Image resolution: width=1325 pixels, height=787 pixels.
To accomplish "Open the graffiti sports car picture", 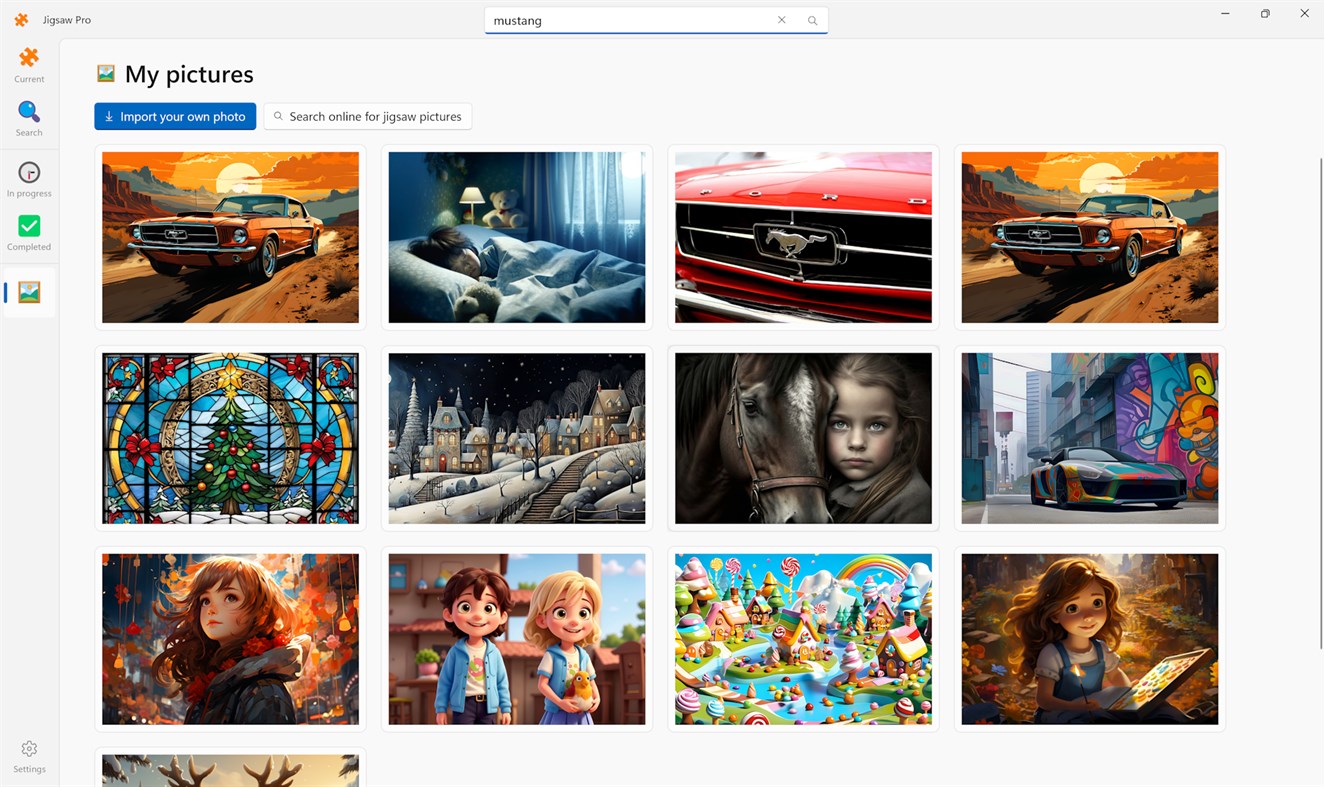I will (x=1089, y=438).
